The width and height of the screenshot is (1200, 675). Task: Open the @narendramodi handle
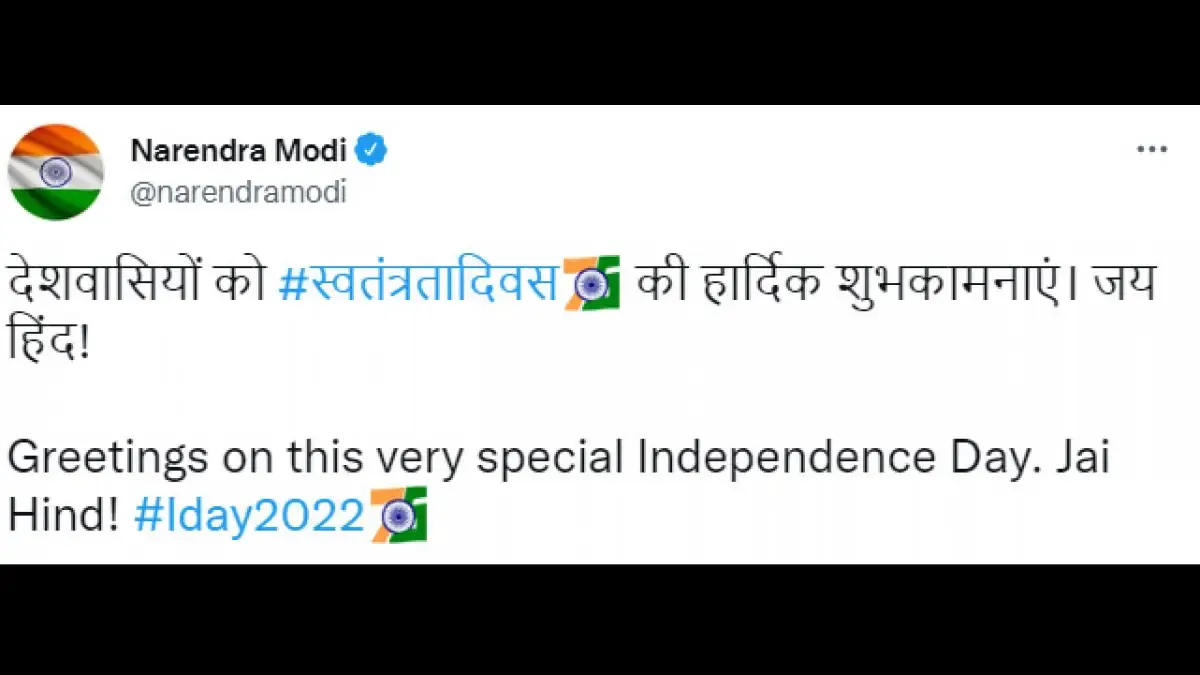coord(238,192)
